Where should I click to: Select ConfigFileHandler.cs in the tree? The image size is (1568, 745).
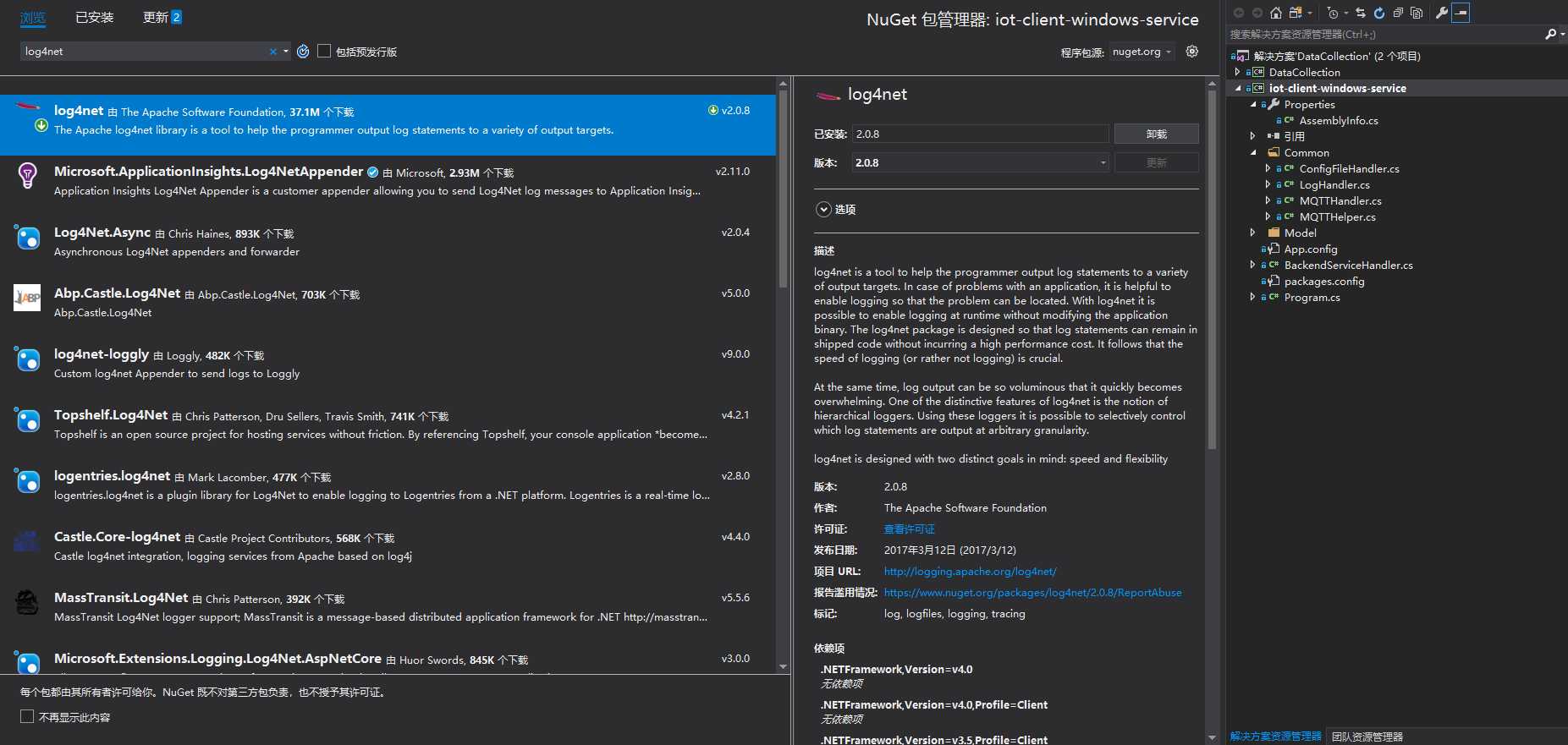(x=1349, y=168)
